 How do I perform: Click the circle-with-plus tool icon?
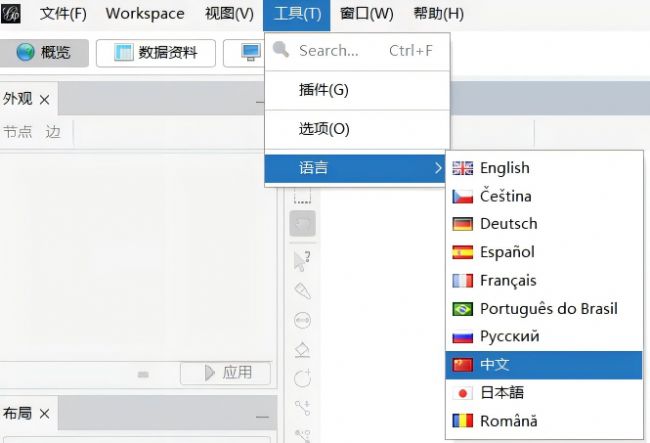(x=303, y=378)
